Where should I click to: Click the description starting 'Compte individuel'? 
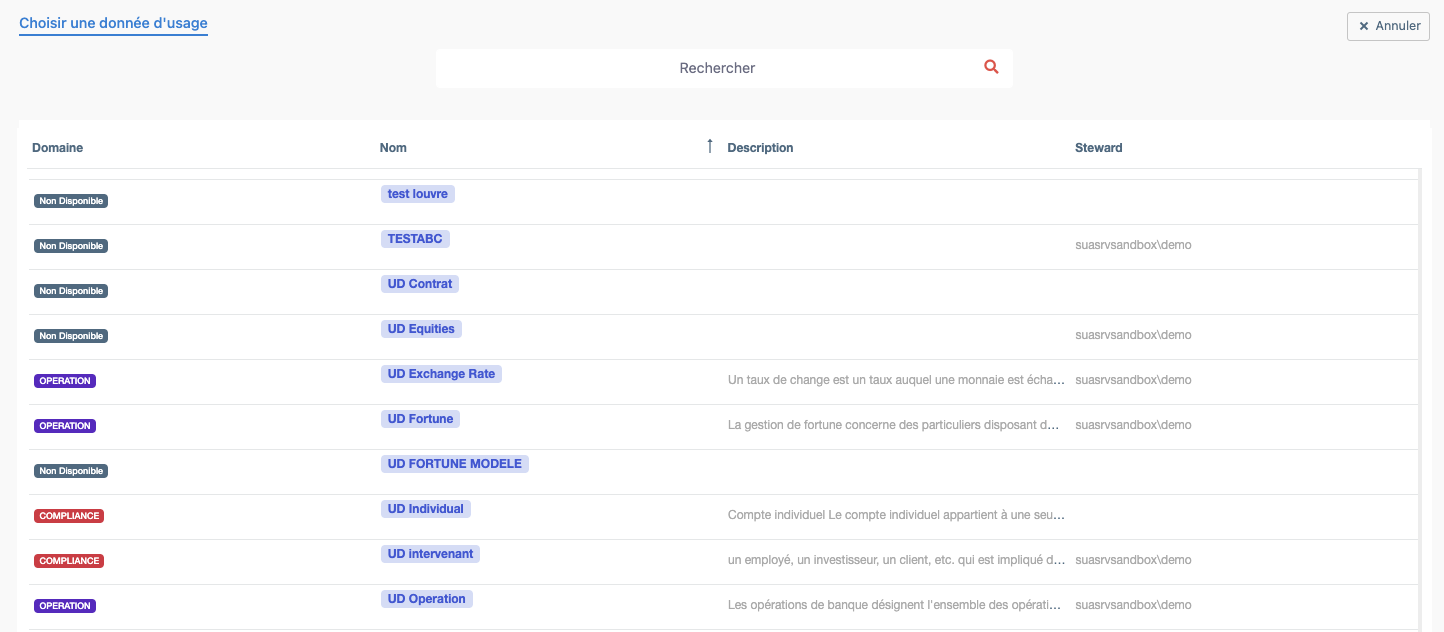pyautogui.click(x=897, y=515)
